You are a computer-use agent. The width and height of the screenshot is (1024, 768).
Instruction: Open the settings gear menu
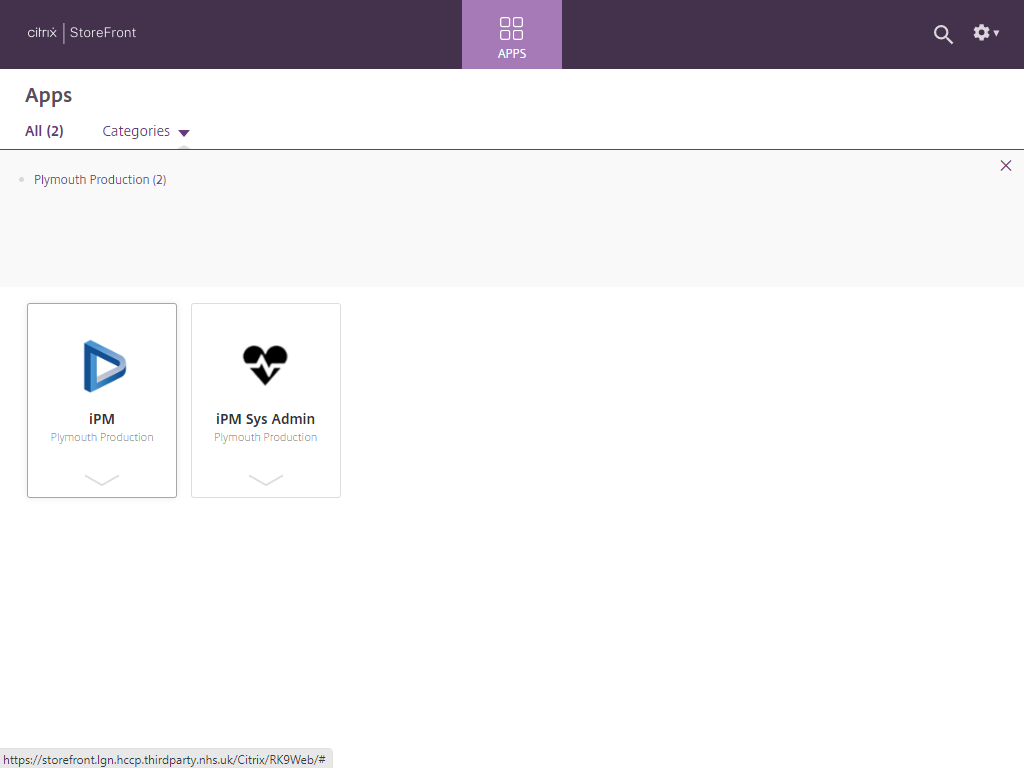[x=985, y=33]
